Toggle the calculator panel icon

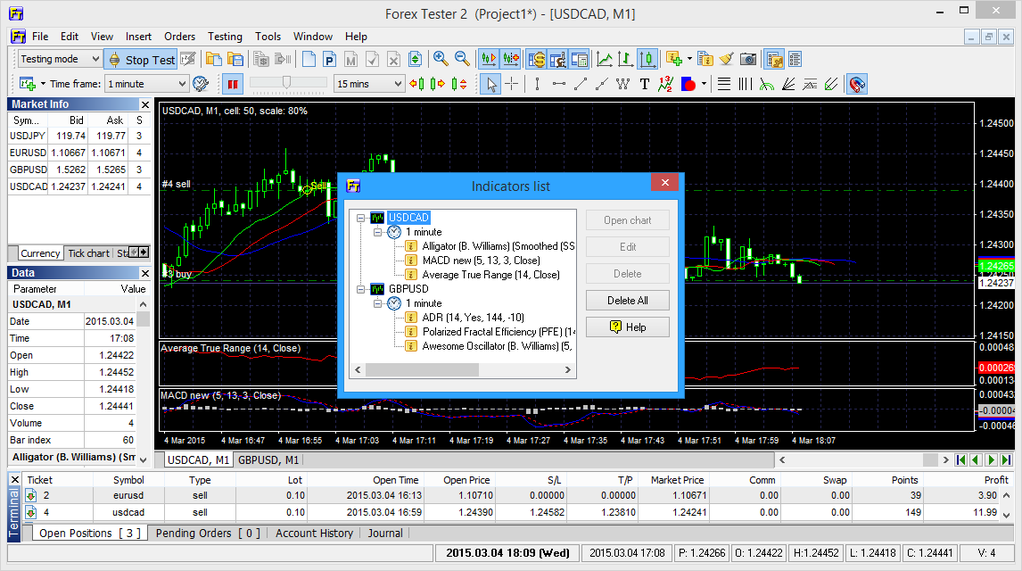point(579,60)
